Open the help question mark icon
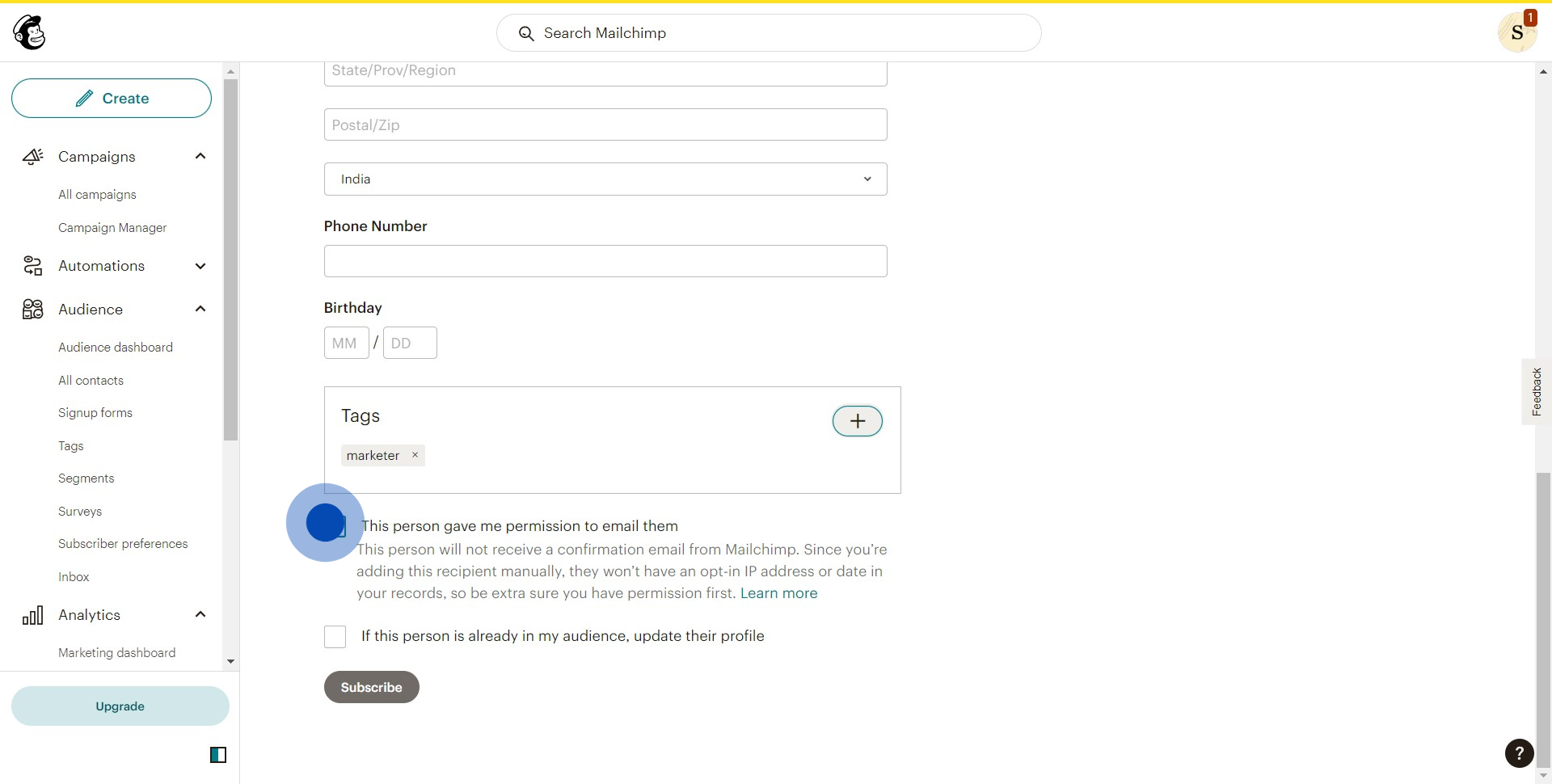 coord(1519,753)
